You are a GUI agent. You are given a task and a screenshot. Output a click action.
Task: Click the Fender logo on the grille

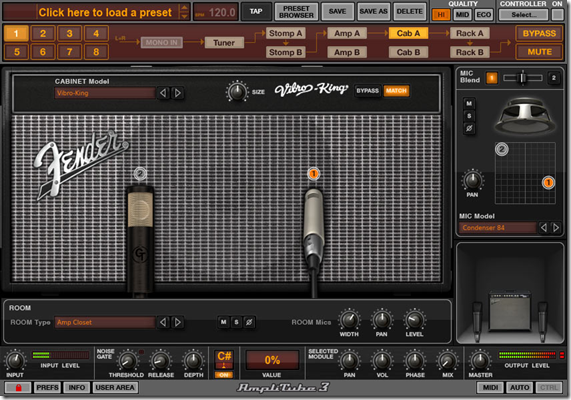click(x=82, y=164)
